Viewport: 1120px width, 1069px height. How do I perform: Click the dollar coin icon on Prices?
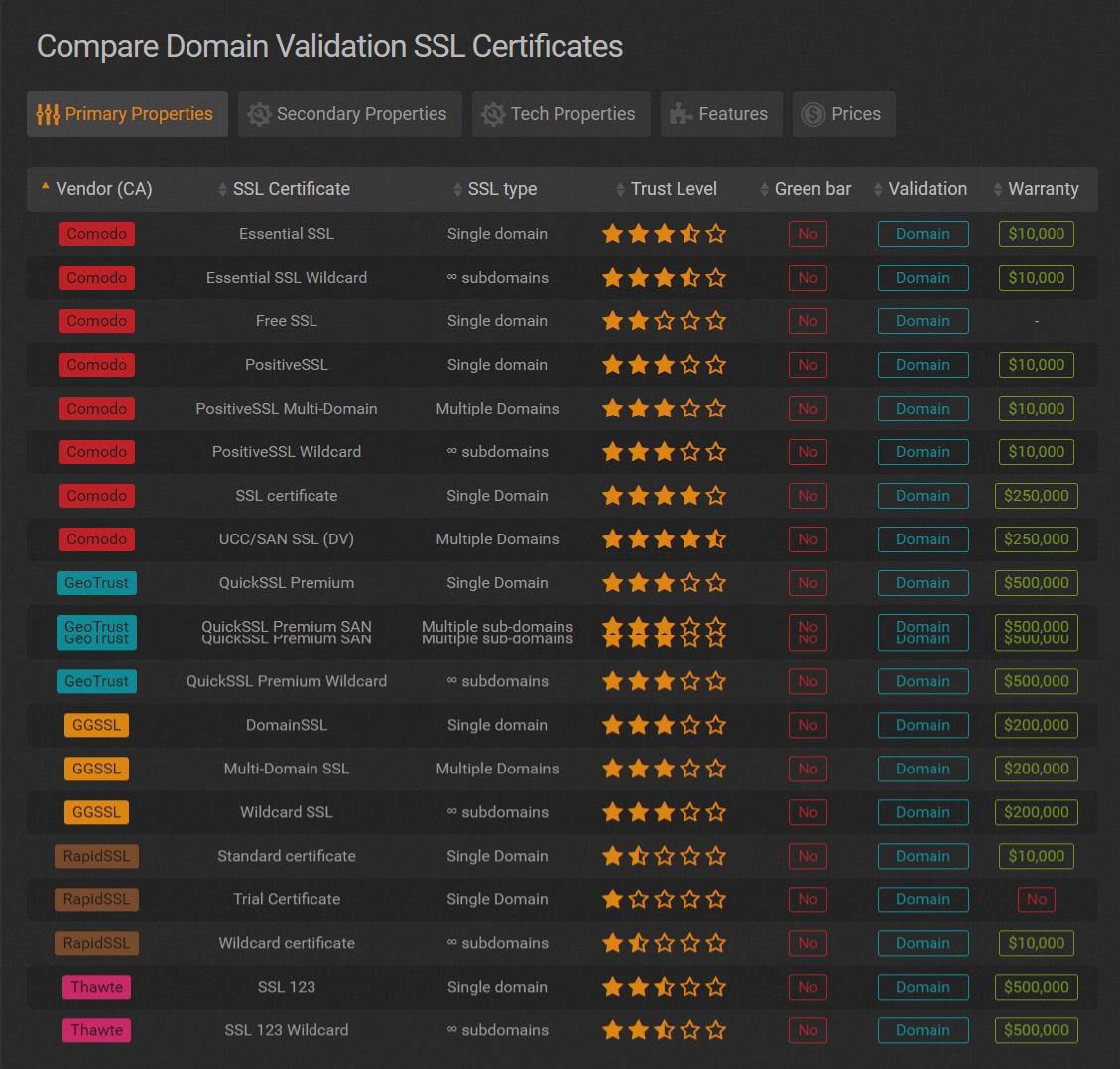(812, 114)
